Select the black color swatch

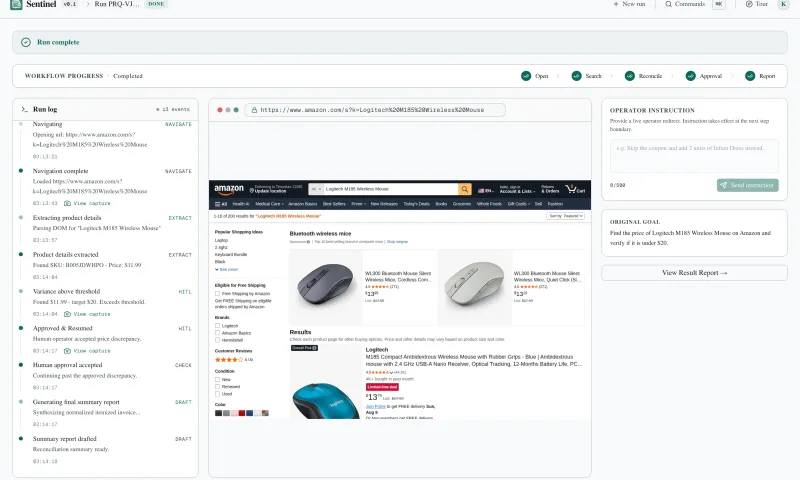[218, 413]
